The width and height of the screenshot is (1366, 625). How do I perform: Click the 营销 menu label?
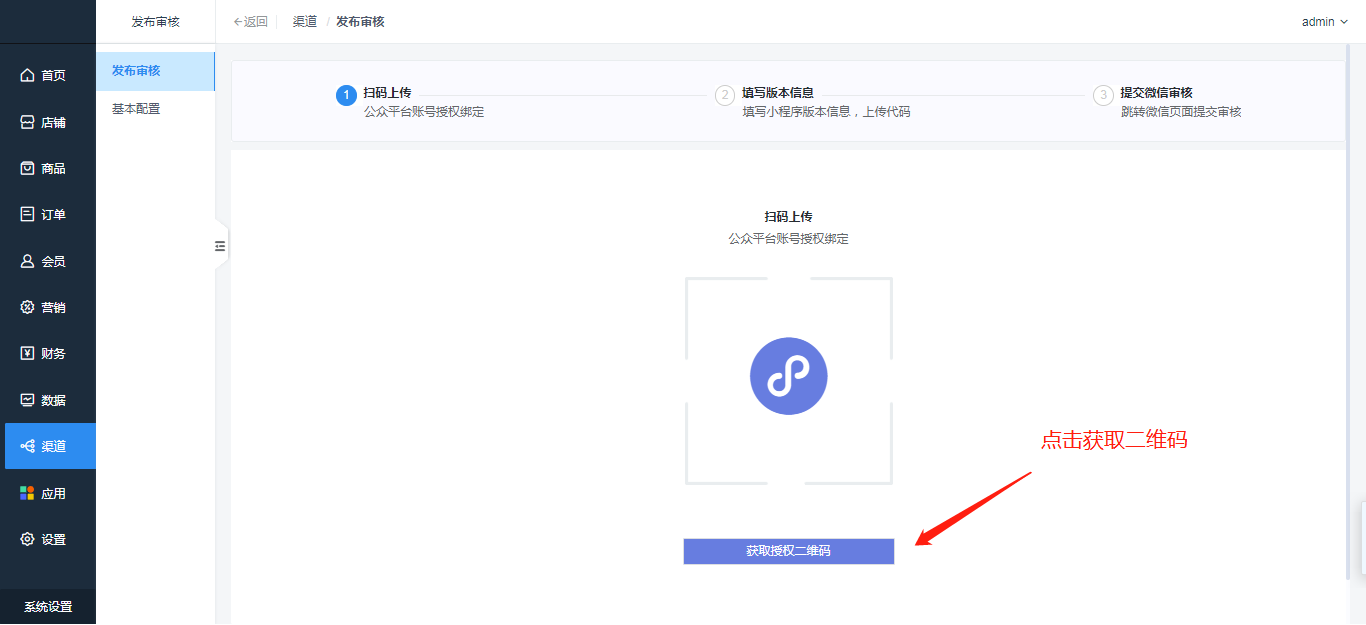point(53,307)
